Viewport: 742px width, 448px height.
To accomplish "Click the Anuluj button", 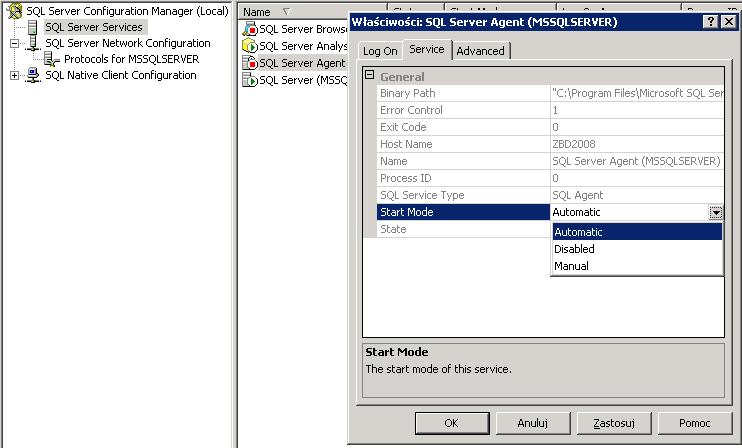I will (x=533, y=423).
